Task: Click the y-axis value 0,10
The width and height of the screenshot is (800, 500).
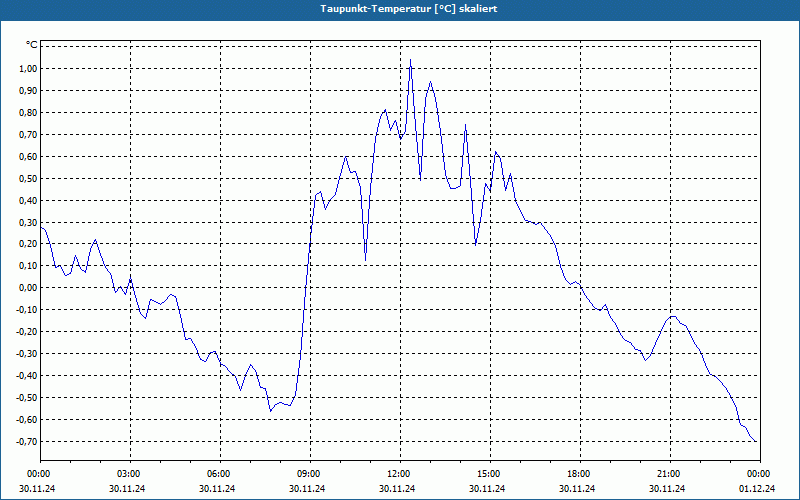Action: pos(28,265)
